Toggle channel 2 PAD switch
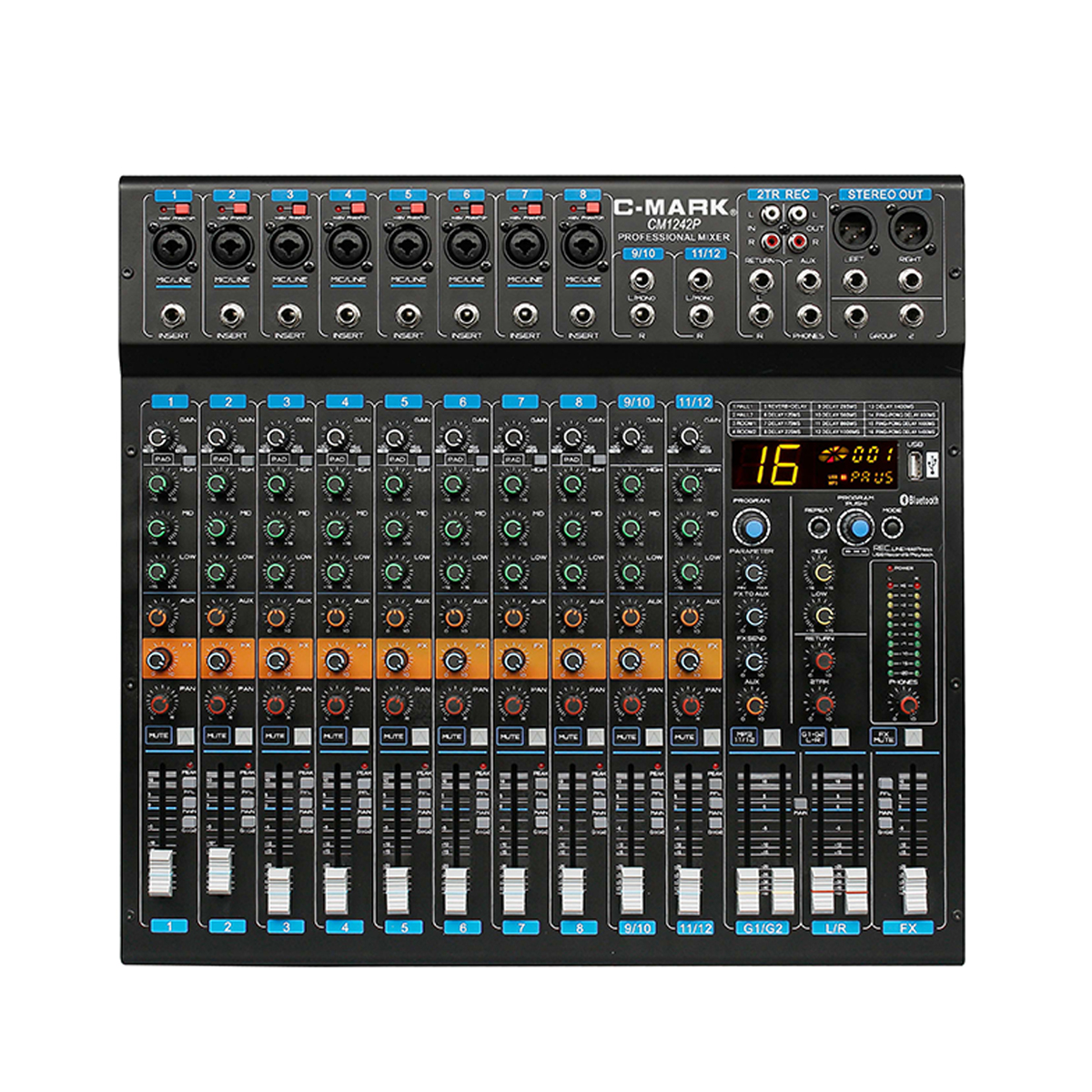Image resolution: width=1092 pixels, height=1092 pixels. tap(219, 460)
